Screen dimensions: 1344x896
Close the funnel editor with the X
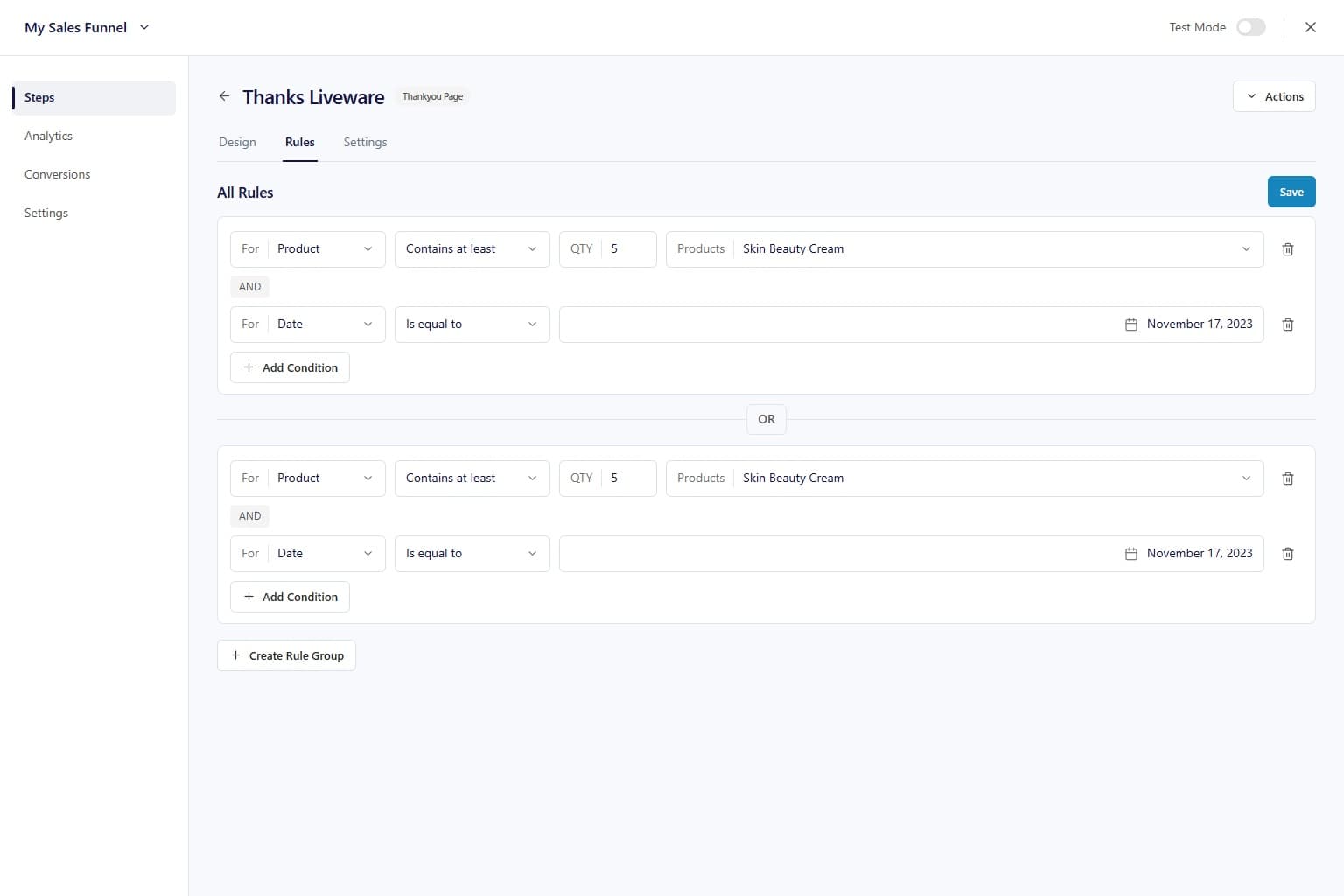[1311, 27]
